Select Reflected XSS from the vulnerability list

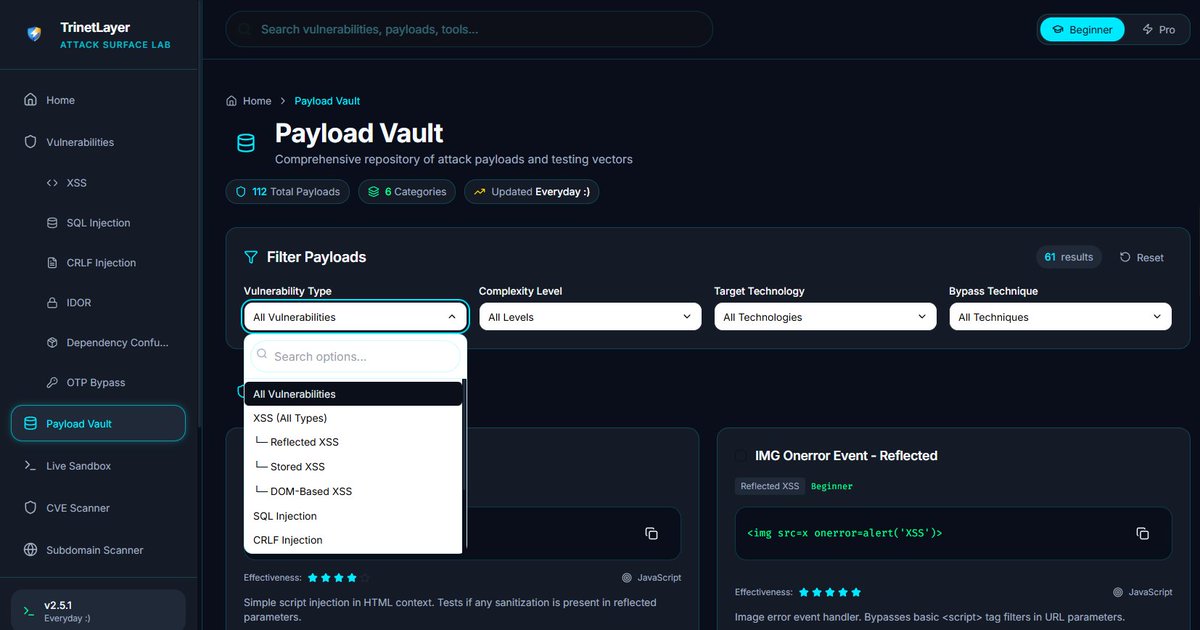pos(304,442)
